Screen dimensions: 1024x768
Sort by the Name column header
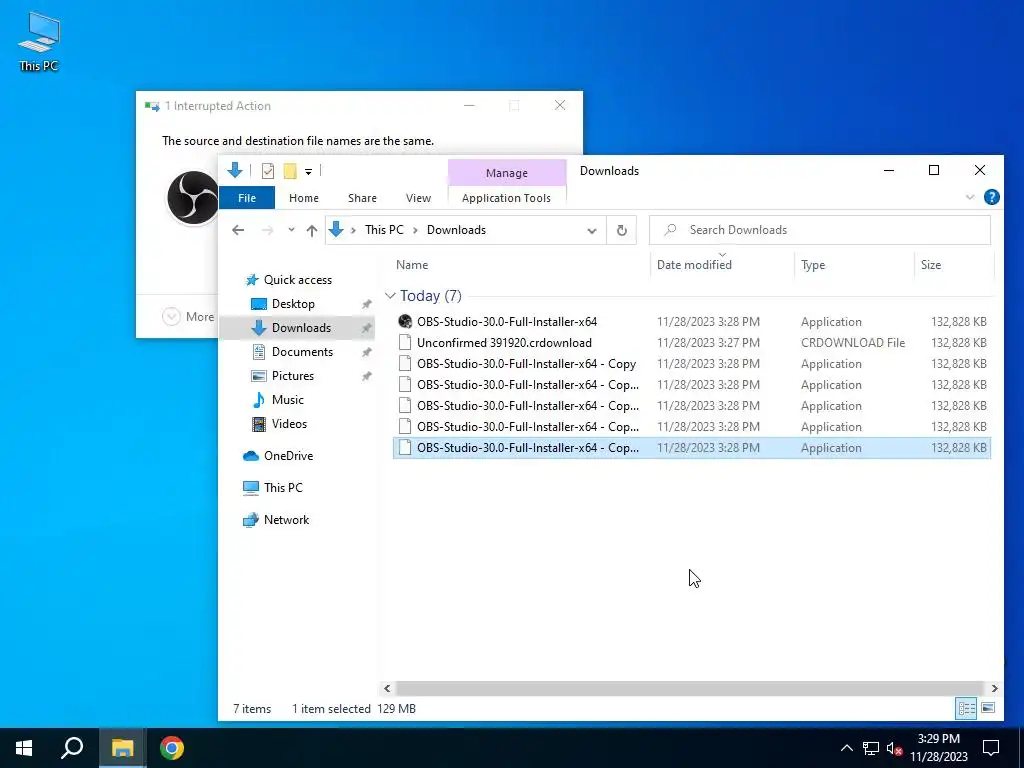412,264
